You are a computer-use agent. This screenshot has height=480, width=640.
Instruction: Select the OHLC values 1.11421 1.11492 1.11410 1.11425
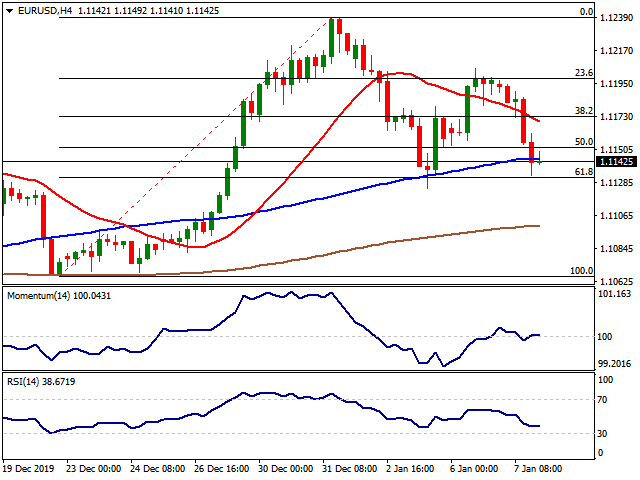[x=149, y=11]
